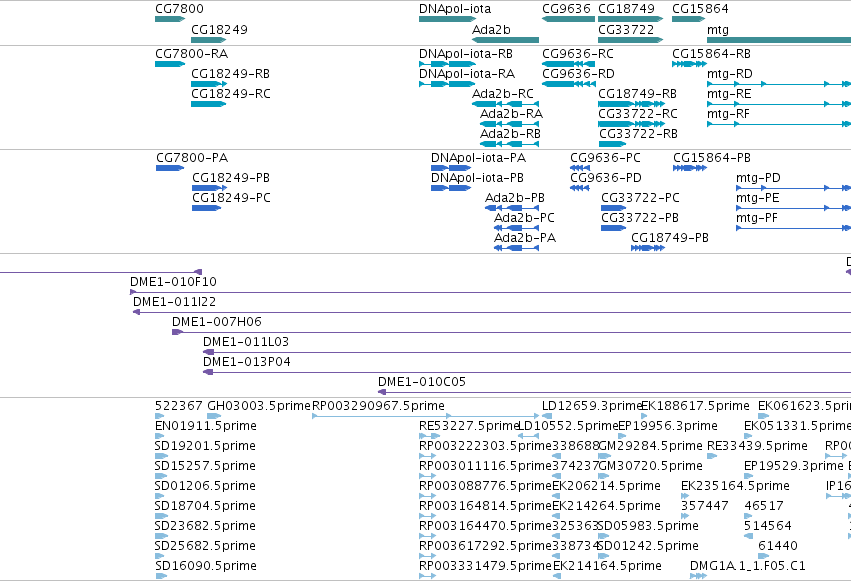This screenshot has width=851, height=581.
Task: Click transcript CG18249-RC
Action: (x=231, y=94)
